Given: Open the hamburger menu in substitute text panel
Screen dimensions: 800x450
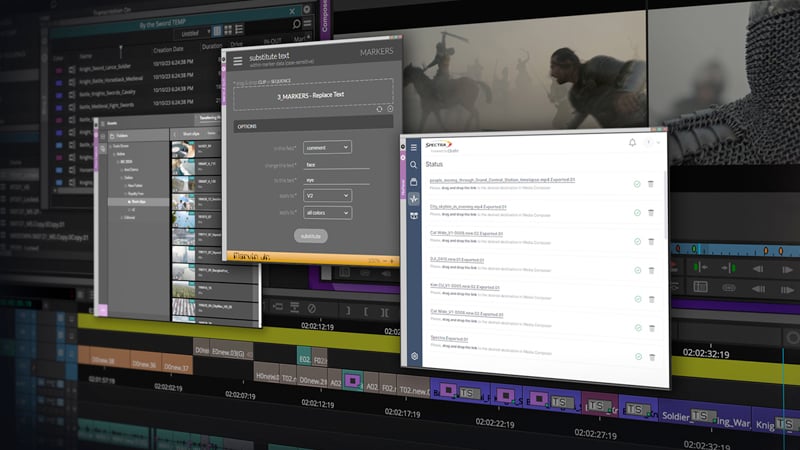Looking at the screenshot, I should pos(238,62).
